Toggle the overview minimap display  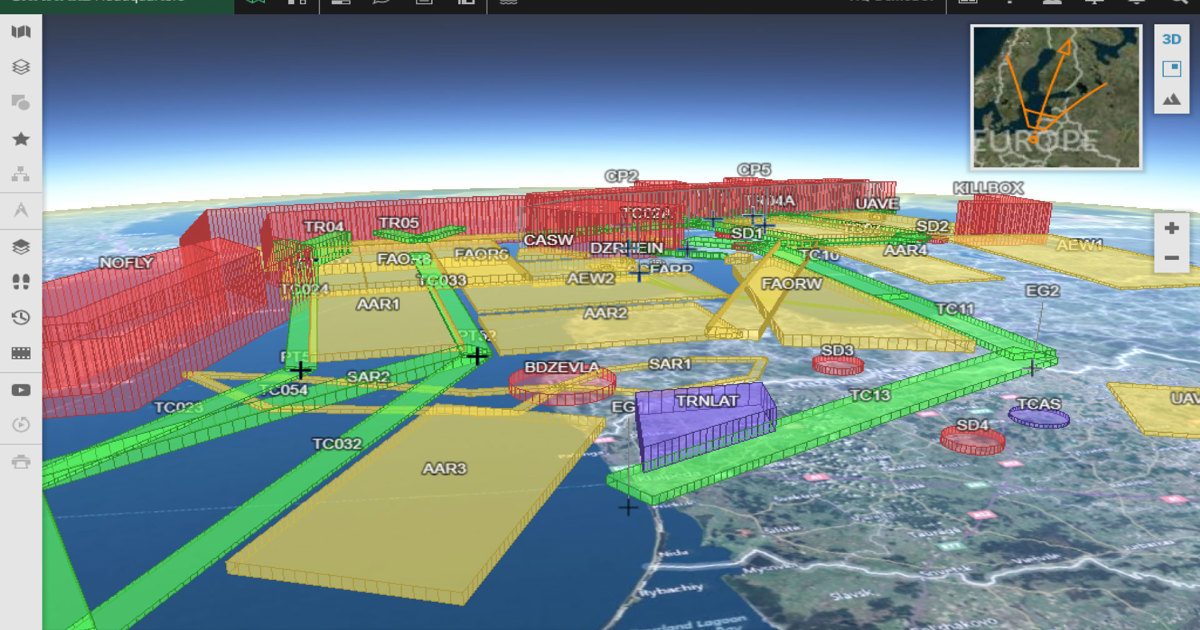click(x=1170, y=69)
